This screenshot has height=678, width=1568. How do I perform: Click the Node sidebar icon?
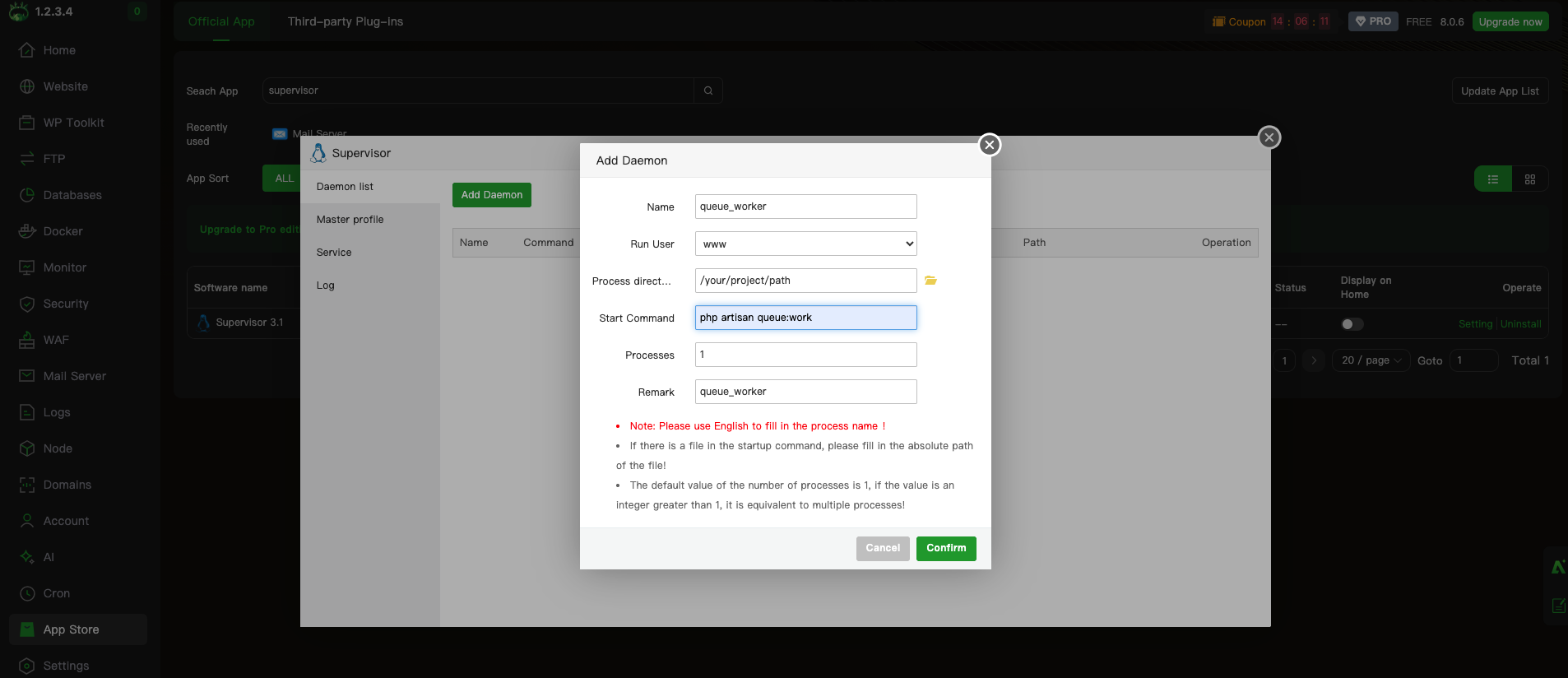tap(27, 448)
